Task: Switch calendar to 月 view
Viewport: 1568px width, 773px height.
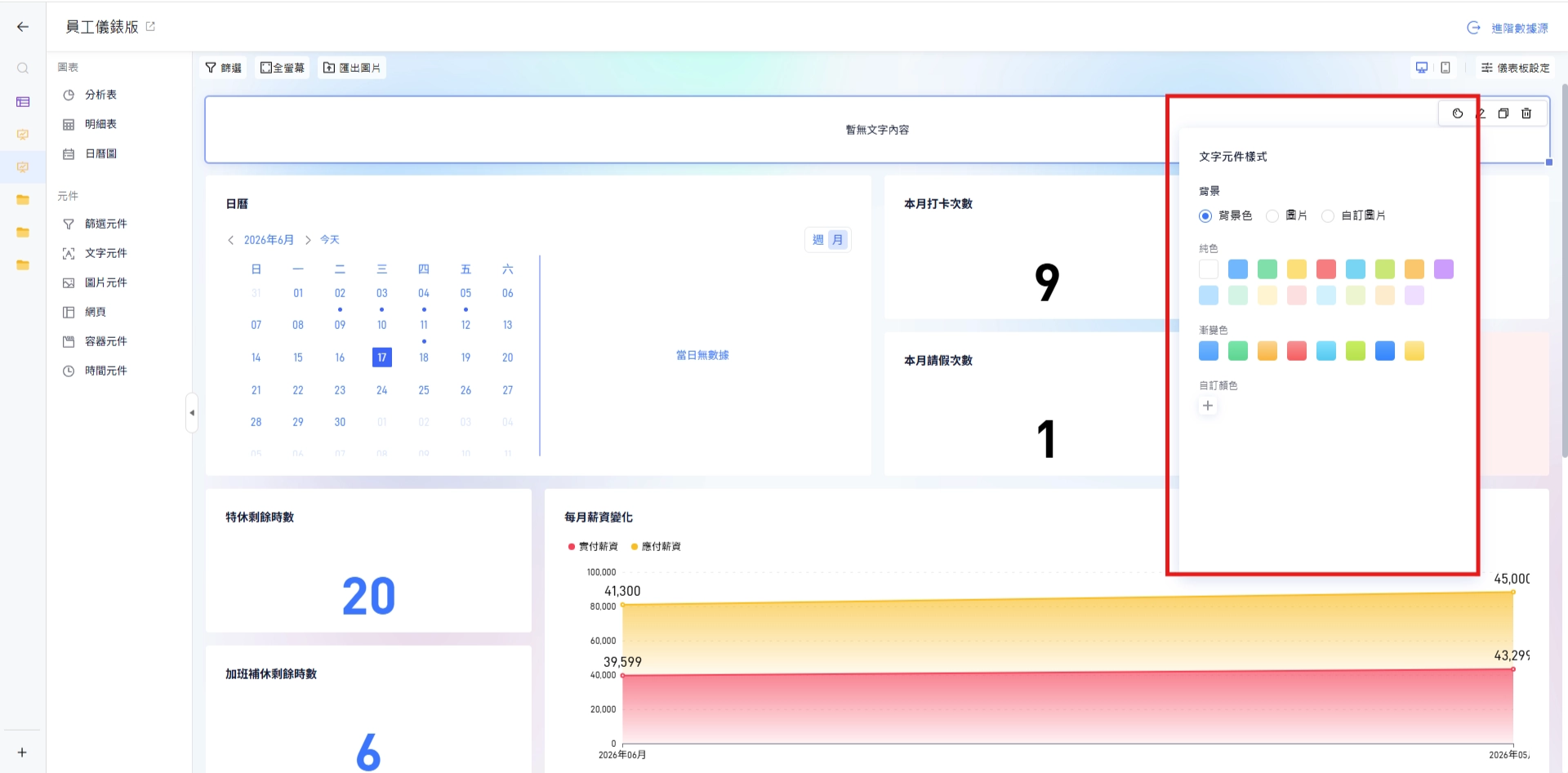Action: (838, 240)
